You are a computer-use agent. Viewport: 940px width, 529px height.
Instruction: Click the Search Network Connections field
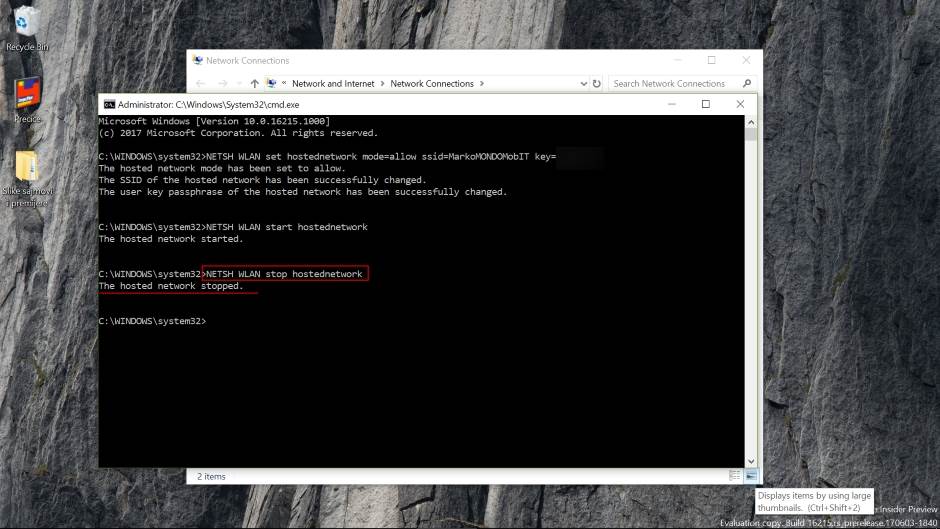(x=672, y=84)
